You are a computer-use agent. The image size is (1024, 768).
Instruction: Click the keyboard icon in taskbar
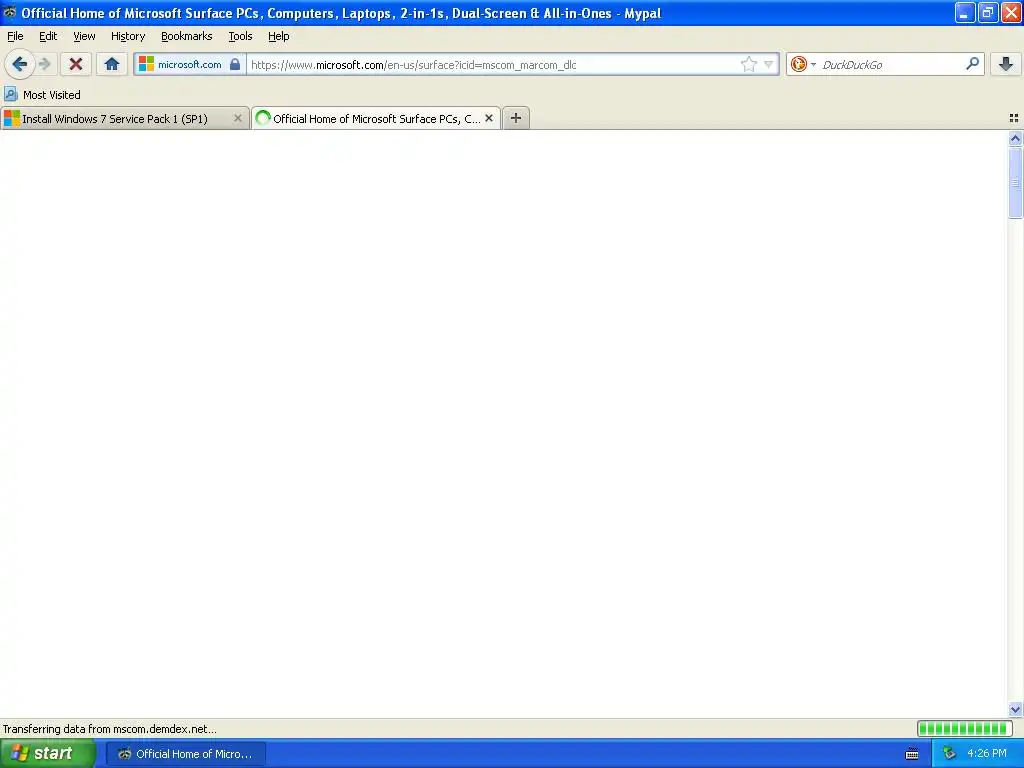(912, 754)
